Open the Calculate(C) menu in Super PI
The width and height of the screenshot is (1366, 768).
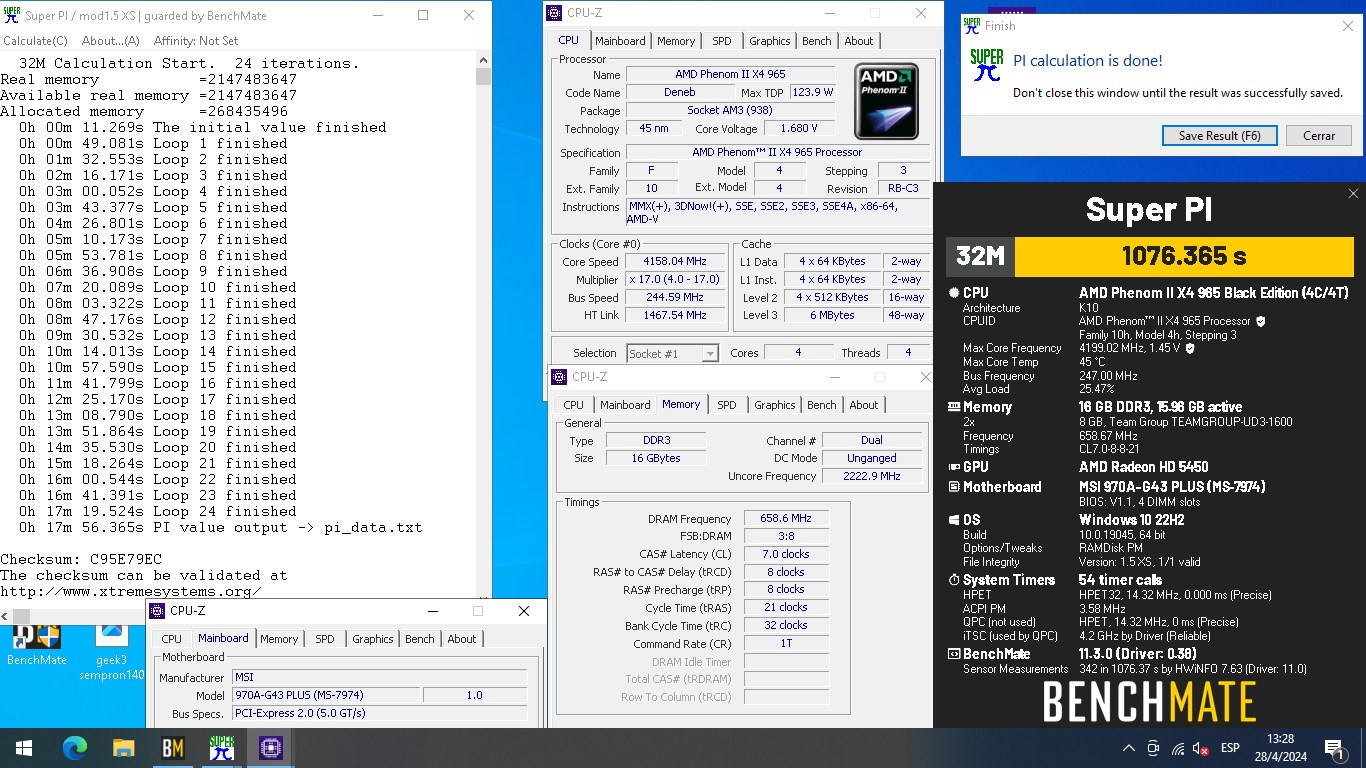[36, 41]
